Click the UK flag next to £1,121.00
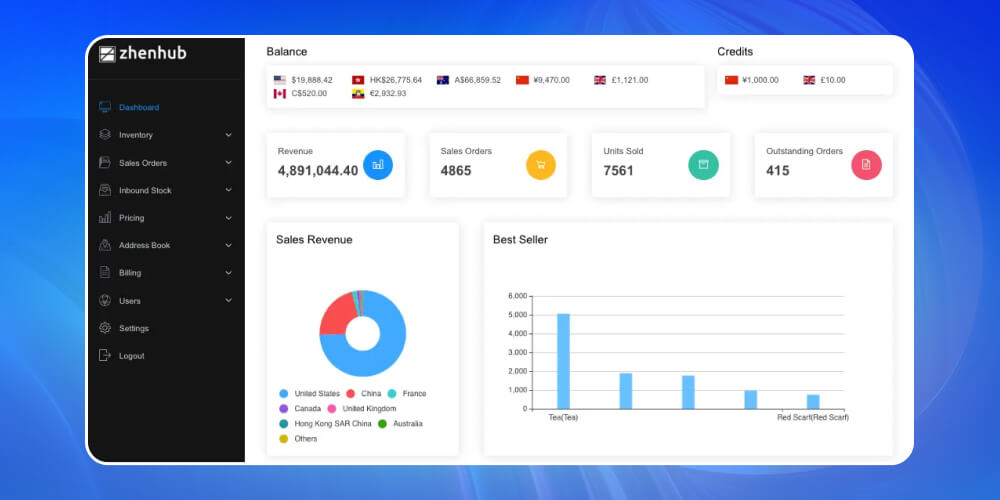The width and height of the screenshot is (1000, 500). [599, 80]
